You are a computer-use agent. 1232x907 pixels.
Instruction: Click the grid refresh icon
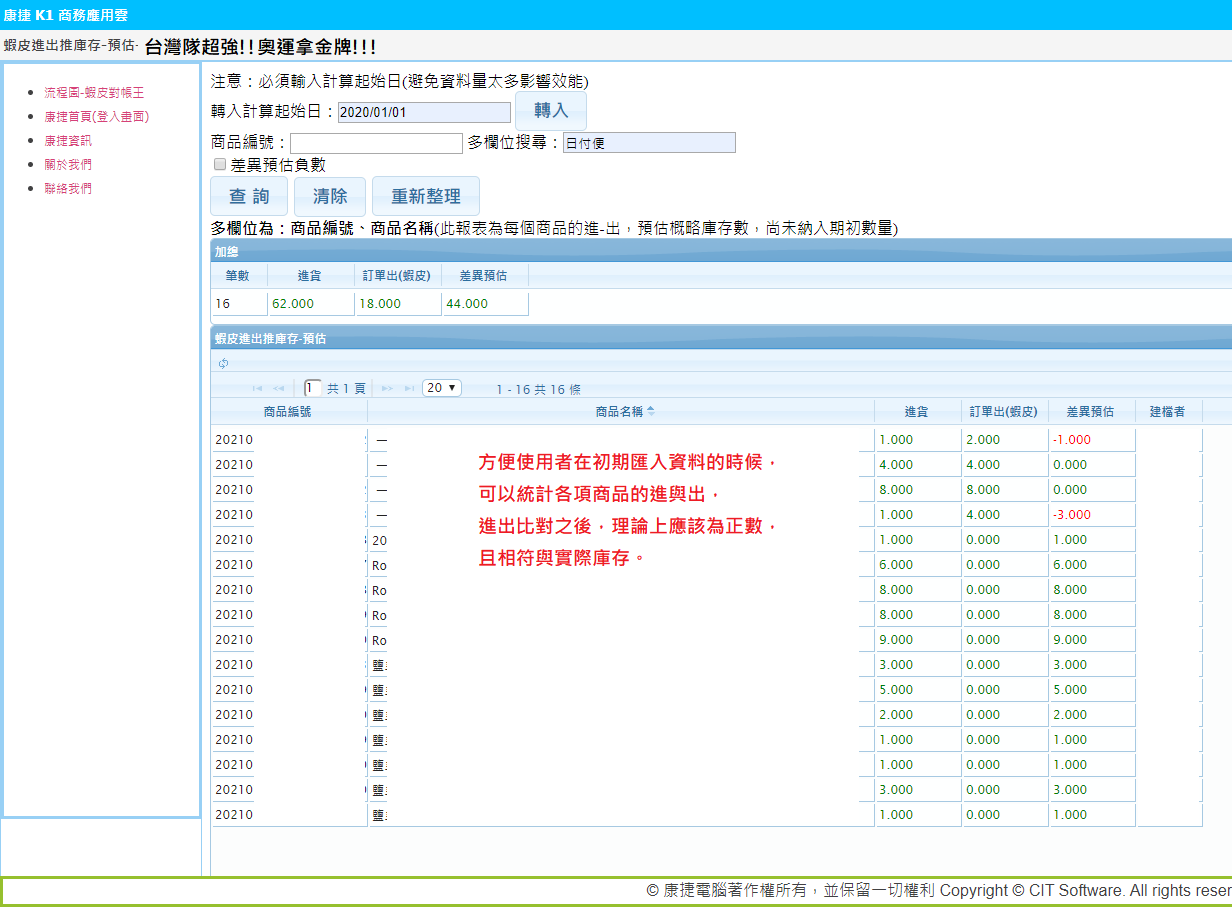[223, 363]
